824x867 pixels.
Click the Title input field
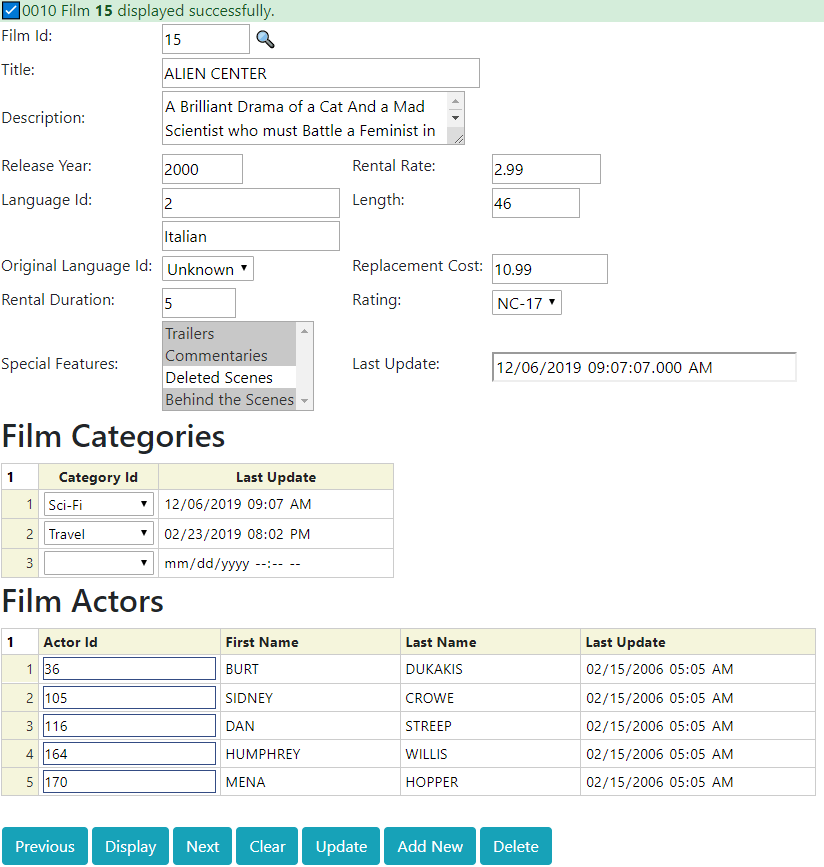pyautogui.click(x=320, y=73)
